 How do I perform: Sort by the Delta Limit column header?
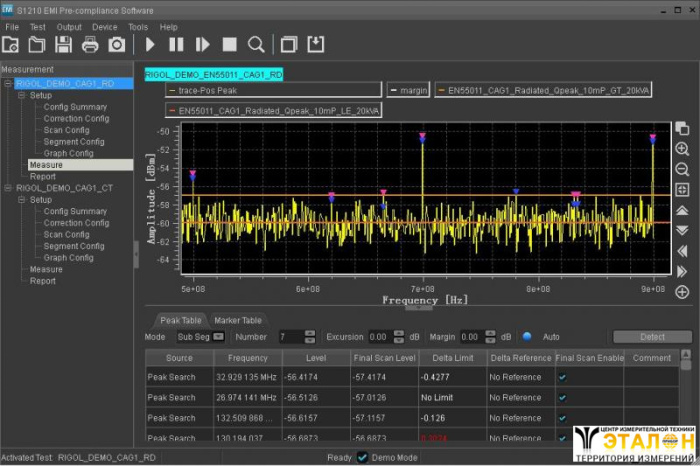[x=453, y=358]
